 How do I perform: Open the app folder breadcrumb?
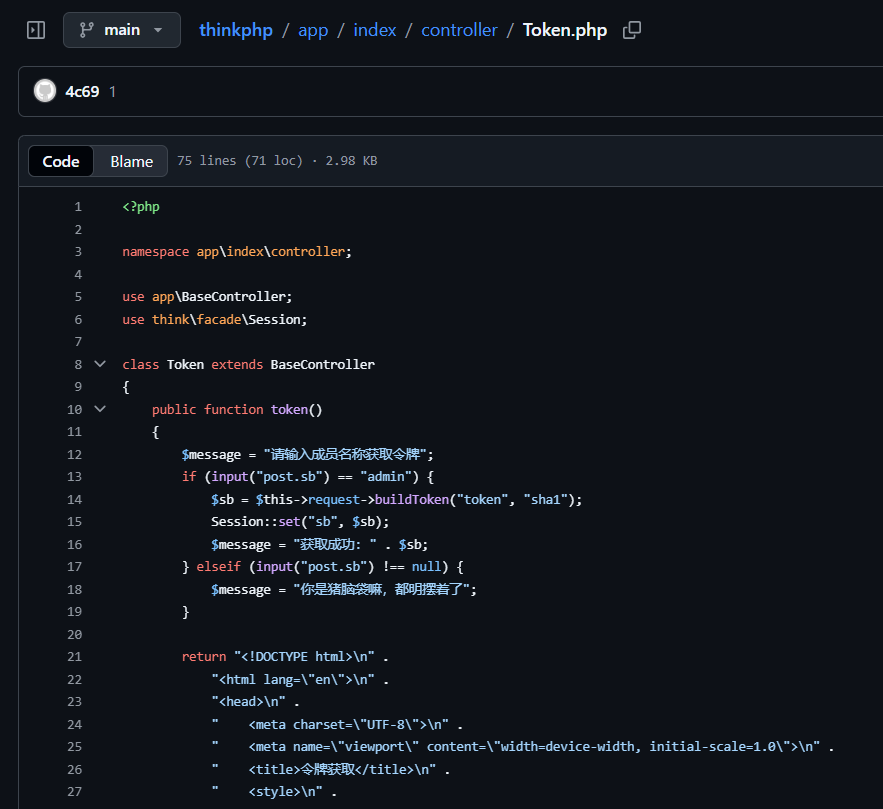(313, 30)
